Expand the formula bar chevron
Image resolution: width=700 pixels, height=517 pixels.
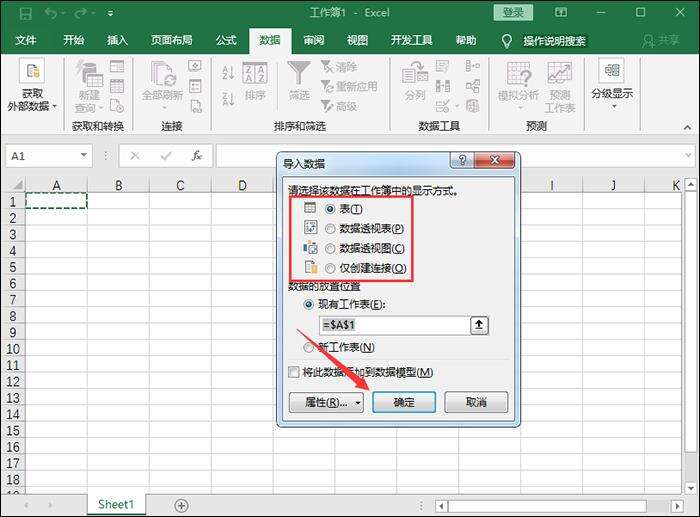(688, 155)
